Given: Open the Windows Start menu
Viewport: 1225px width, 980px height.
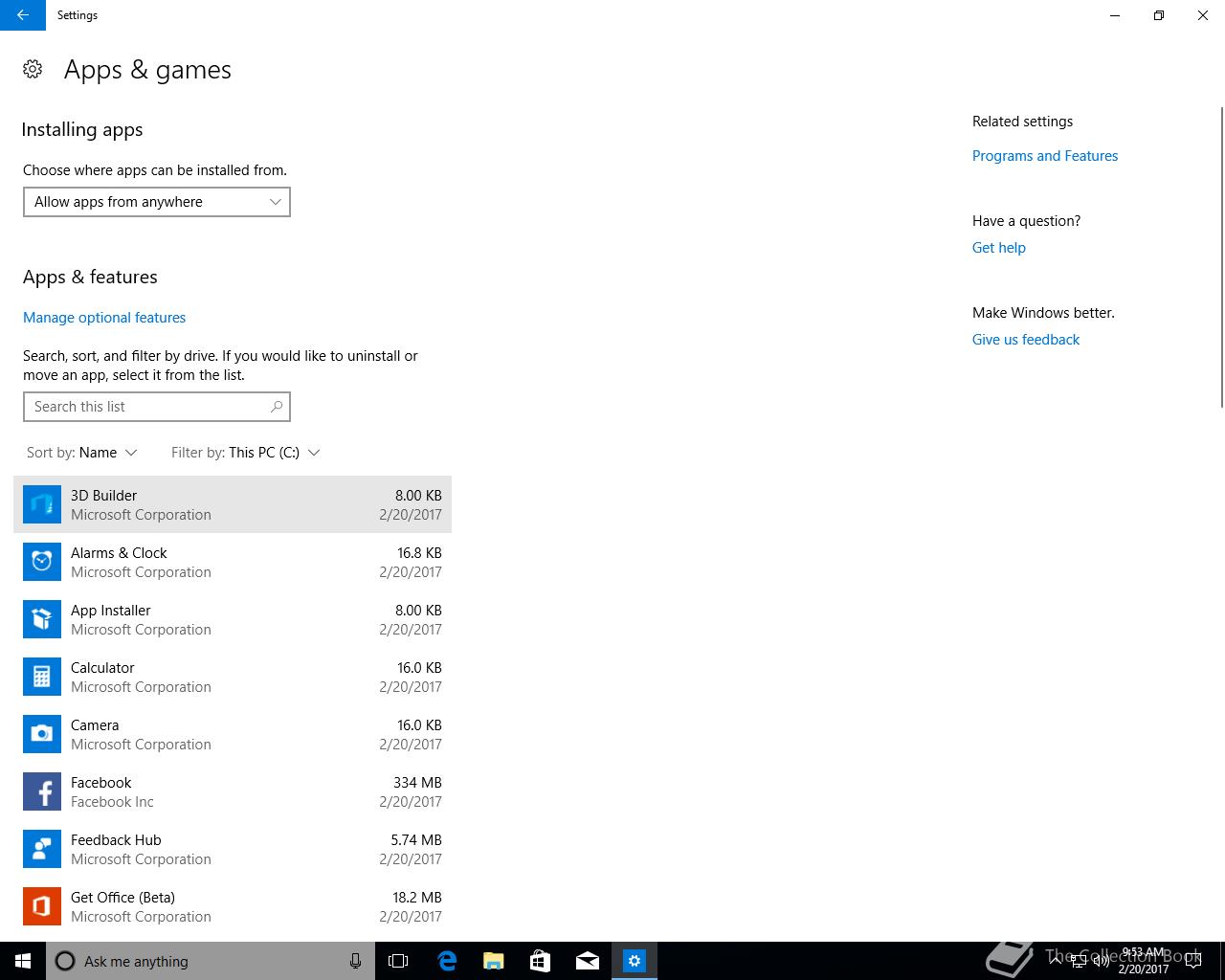Looking at the screenshot, I should (x=23, y=961).
